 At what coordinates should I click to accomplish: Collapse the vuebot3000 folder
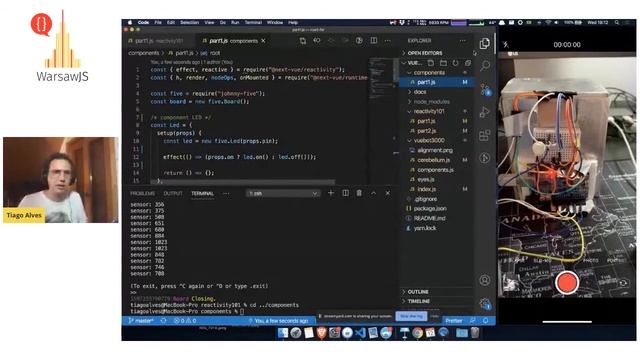(x=429, y=140)
